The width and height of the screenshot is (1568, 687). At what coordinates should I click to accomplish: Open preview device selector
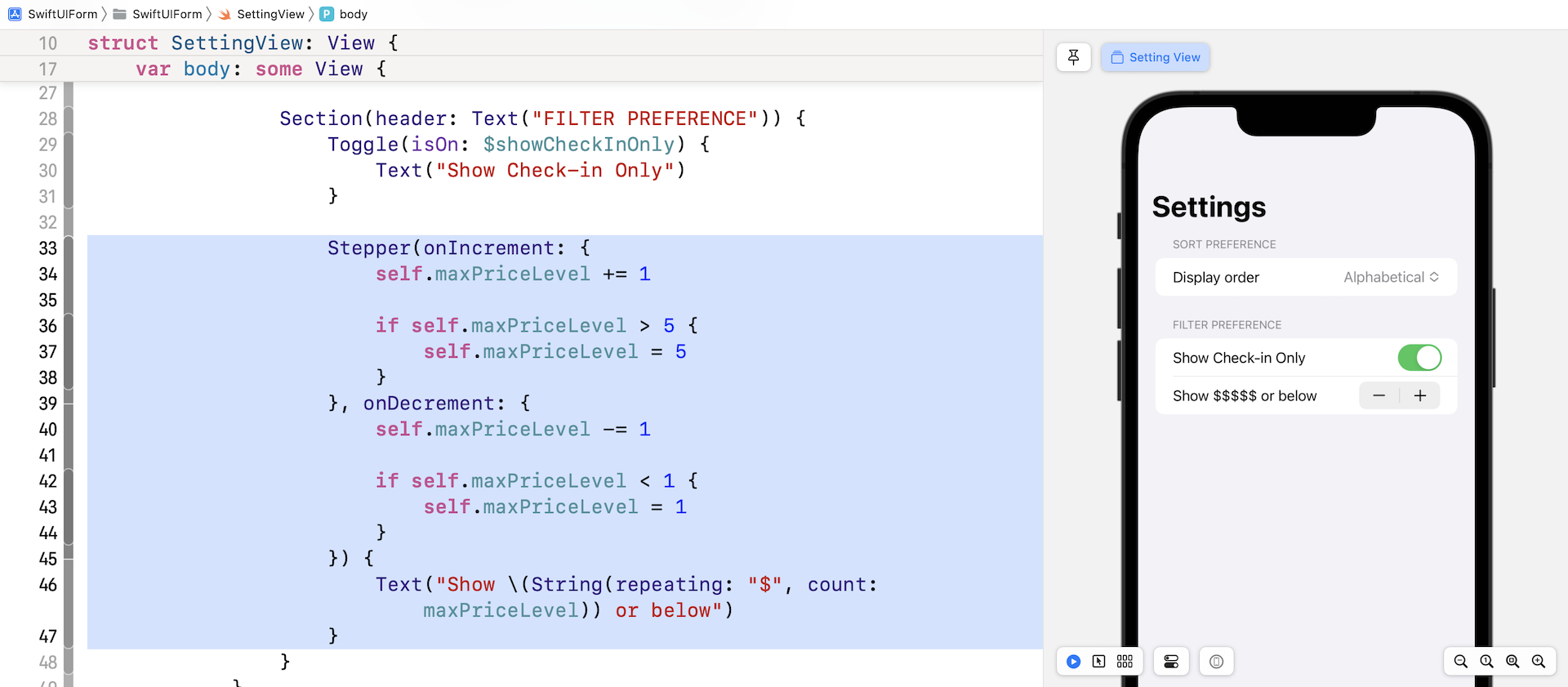click(x=1216, y=662)
